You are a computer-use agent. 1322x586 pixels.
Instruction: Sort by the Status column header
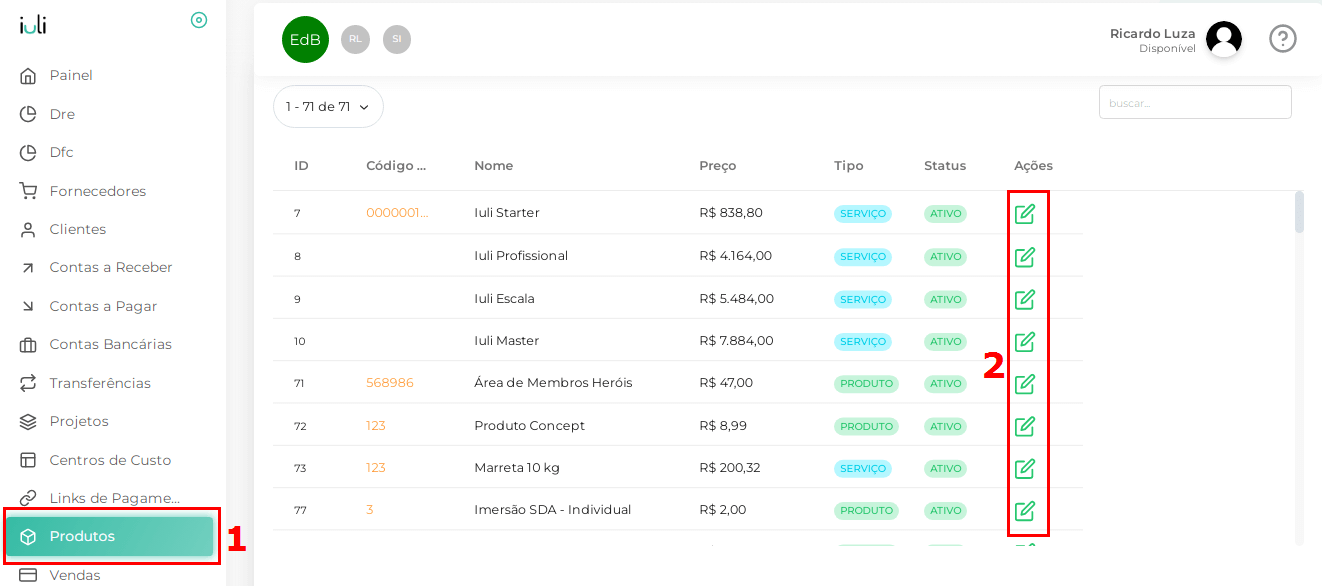pyautogui.click(x=945, y=166)
